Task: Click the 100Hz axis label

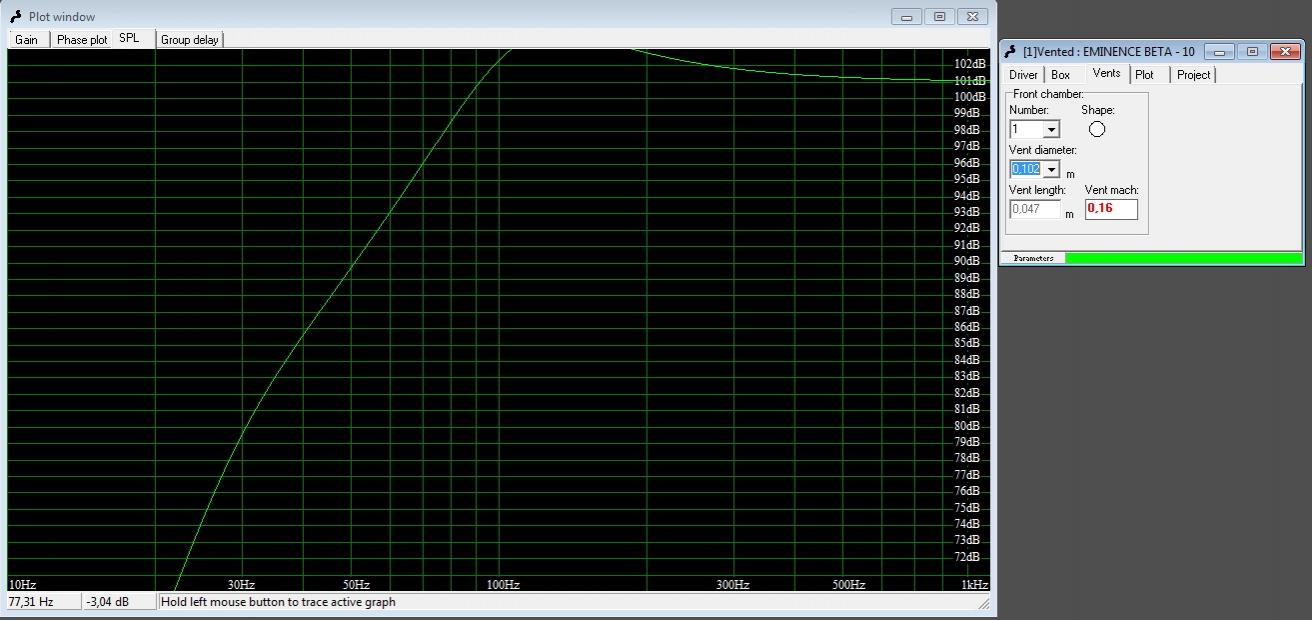Action: (502, 585)
